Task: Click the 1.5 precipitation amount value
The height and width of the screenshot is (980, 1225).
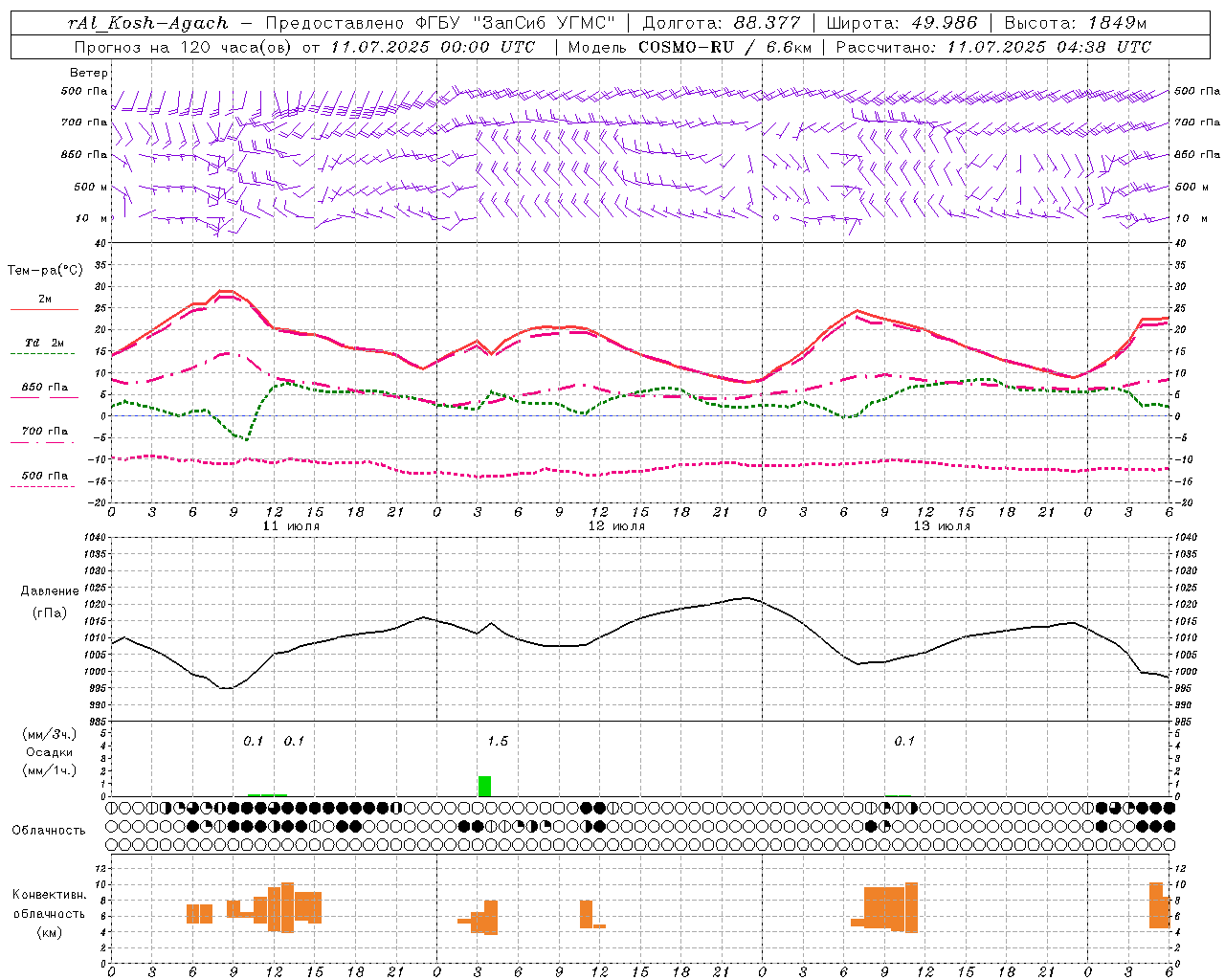Action: [x=498, y=741]
